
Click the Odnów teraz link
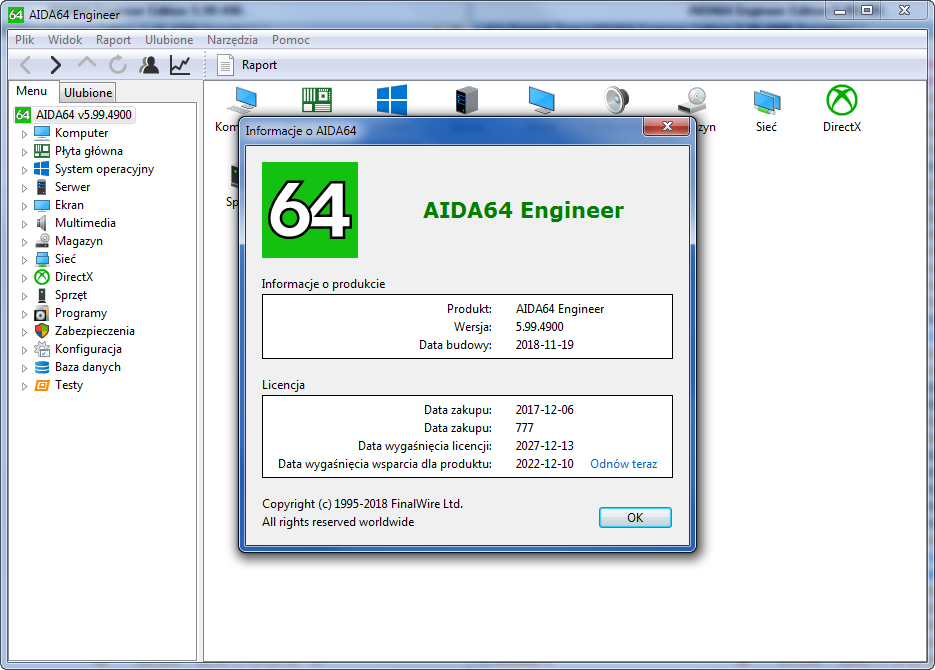[623, 464]
